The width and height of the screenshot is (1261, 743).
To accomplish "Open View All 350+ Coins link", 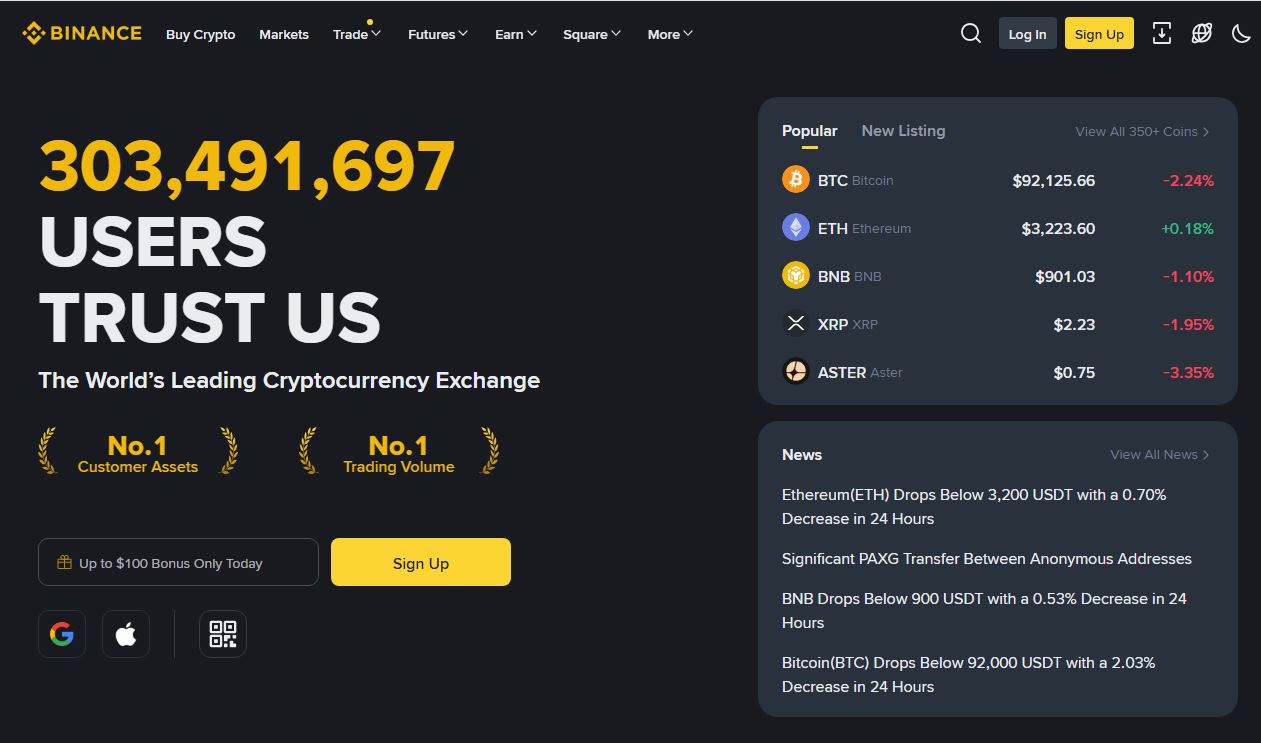I will 1142,131.
